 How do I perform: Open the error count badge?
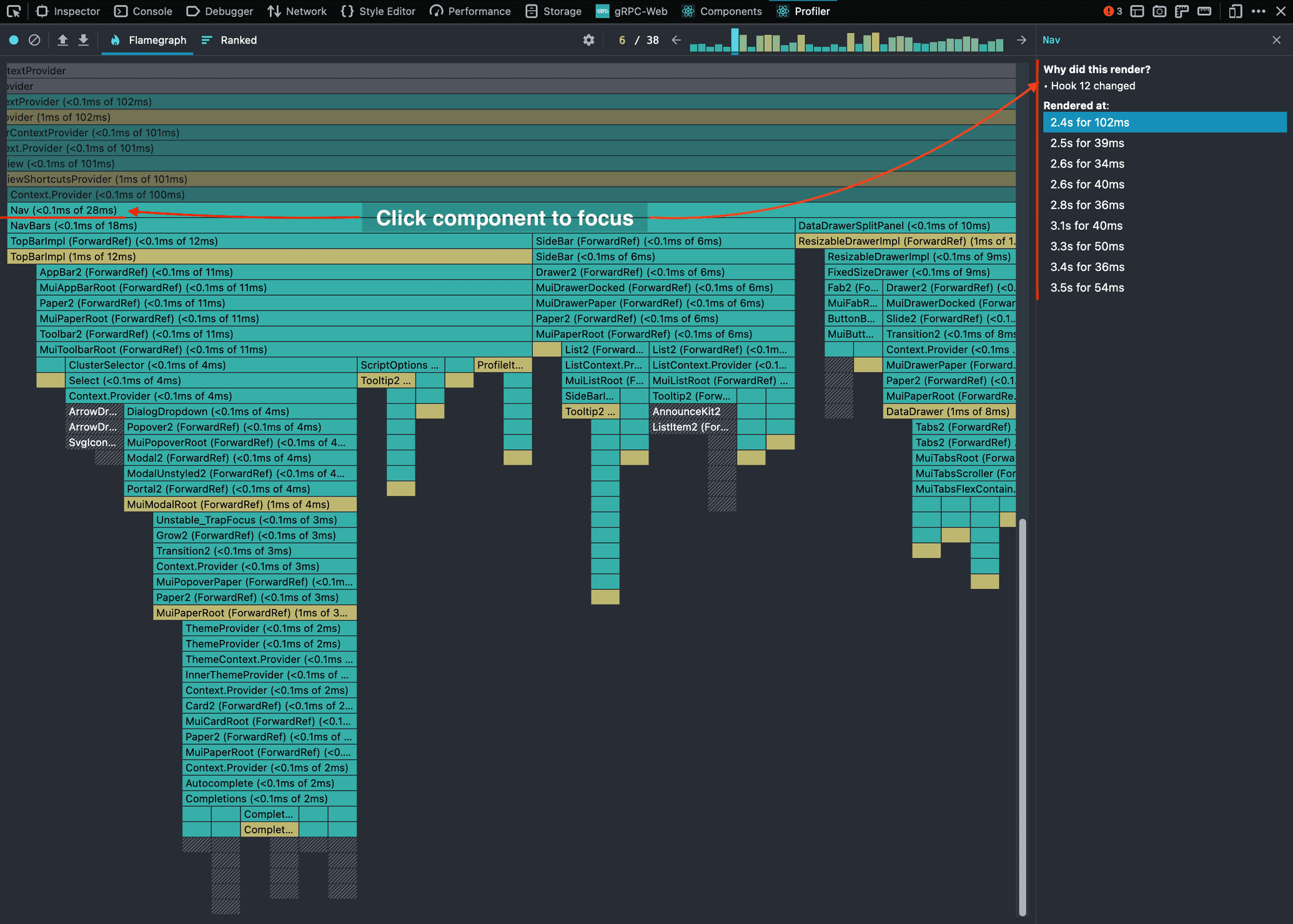[x=1112, y=11]
